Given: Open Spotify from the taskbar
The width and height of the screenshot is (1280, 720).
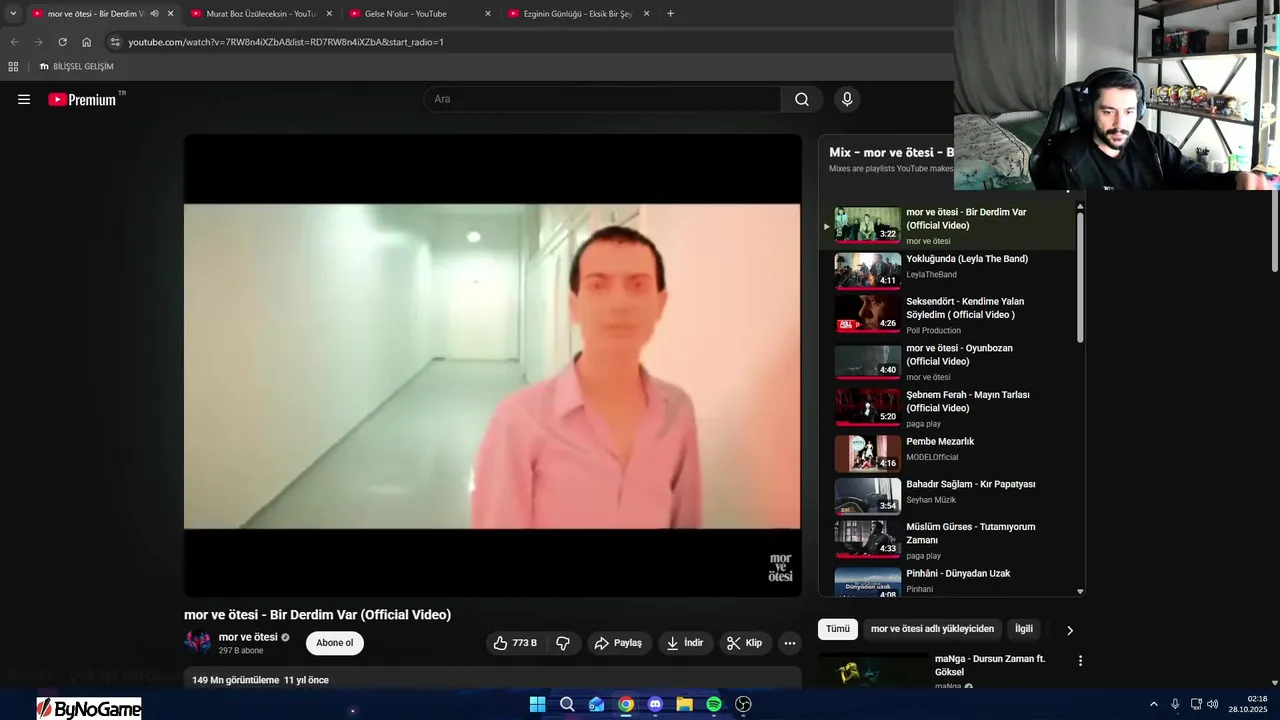Looking at the screenshot, I should [x=714, y=704].
